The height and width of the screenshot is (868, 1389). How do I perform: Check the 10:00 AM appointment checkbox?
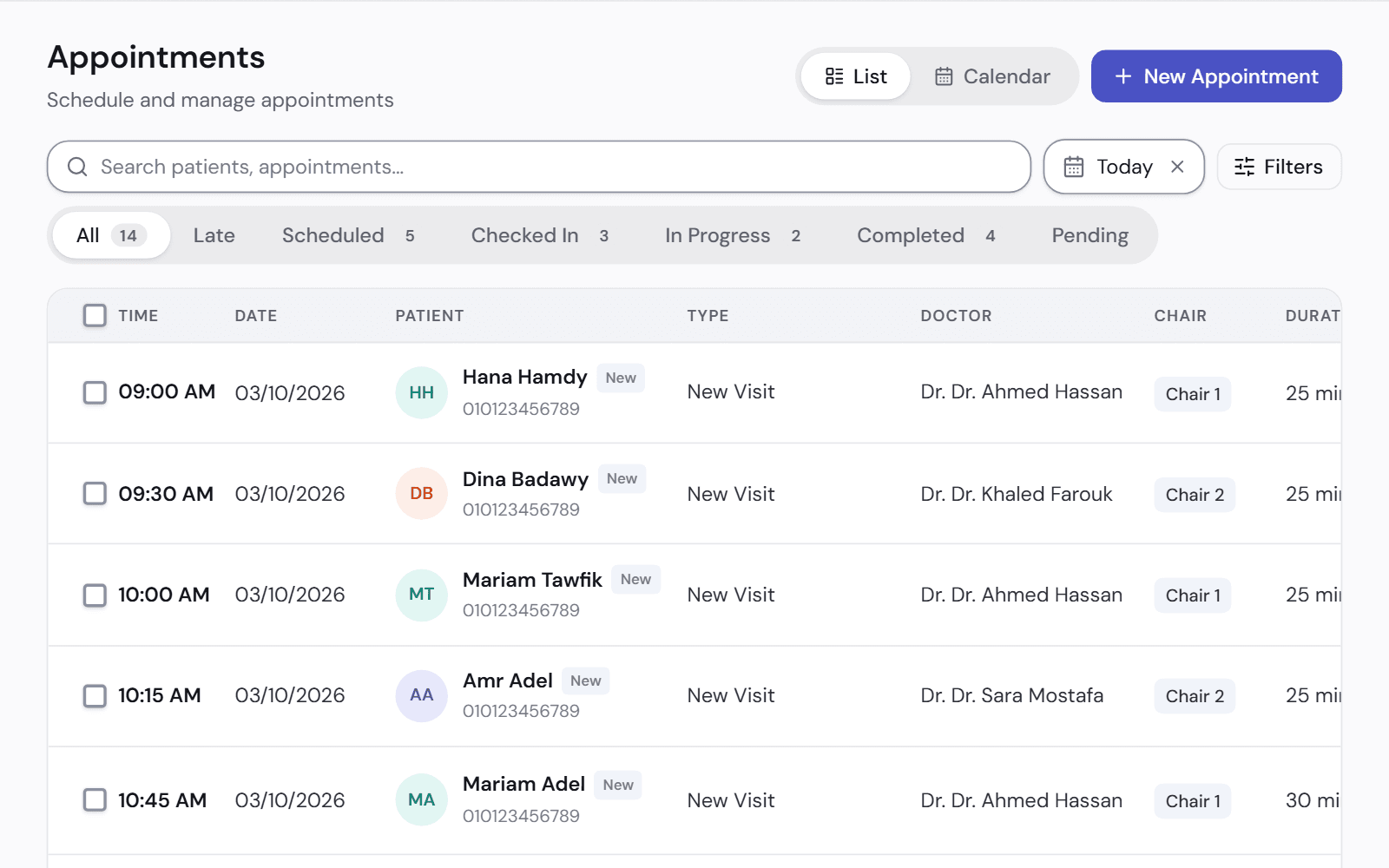(95, 595)
